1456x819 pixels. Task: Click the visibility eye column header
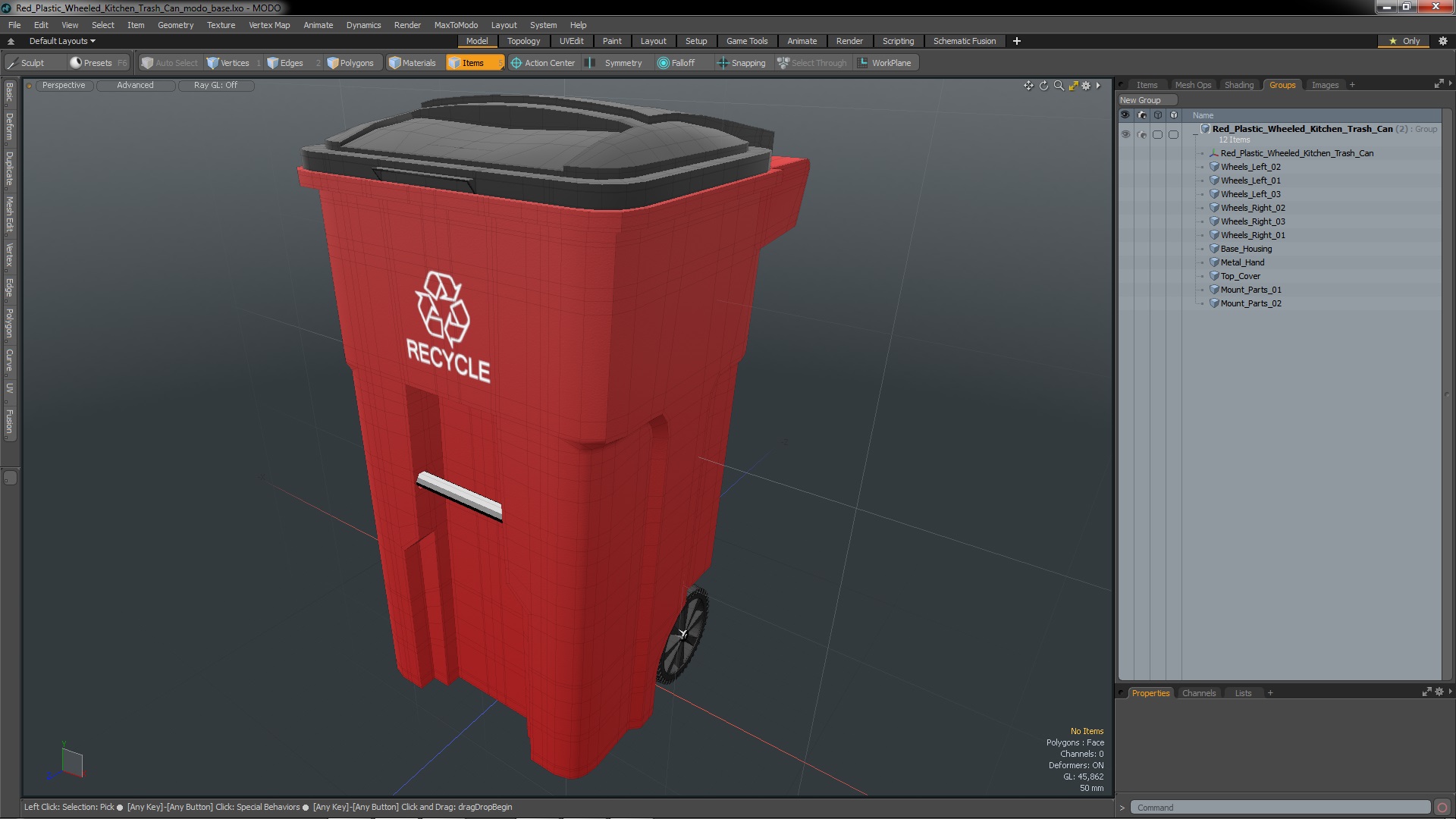(1125, 115)
